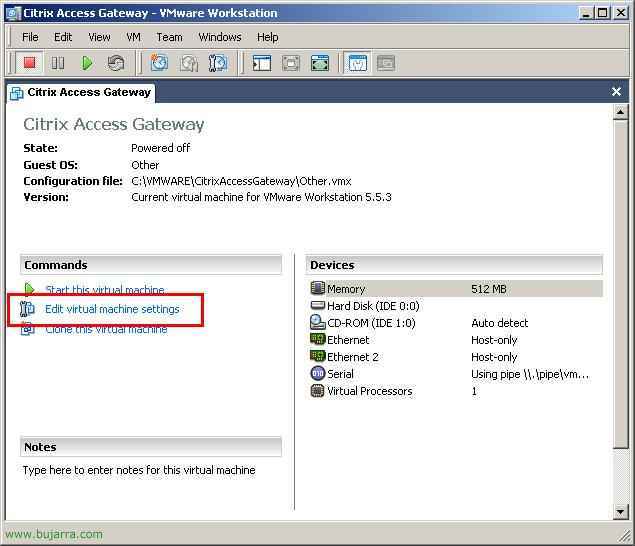Select the Ethernet 2 device label
This screenshot has width=635, height=546.
click(352, 357)
